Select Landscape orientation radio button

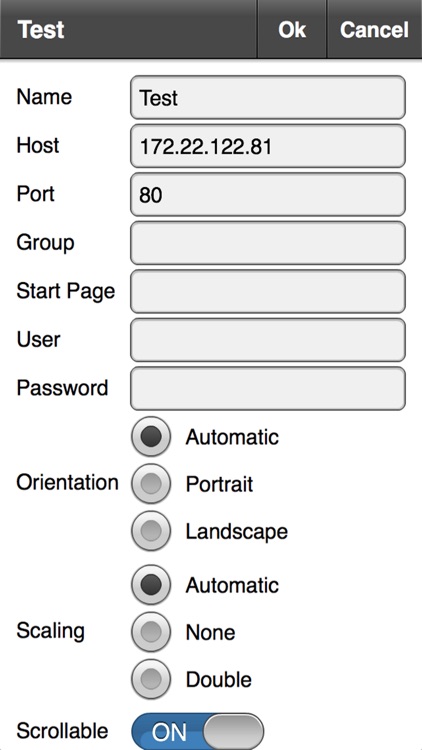point(151,531)
